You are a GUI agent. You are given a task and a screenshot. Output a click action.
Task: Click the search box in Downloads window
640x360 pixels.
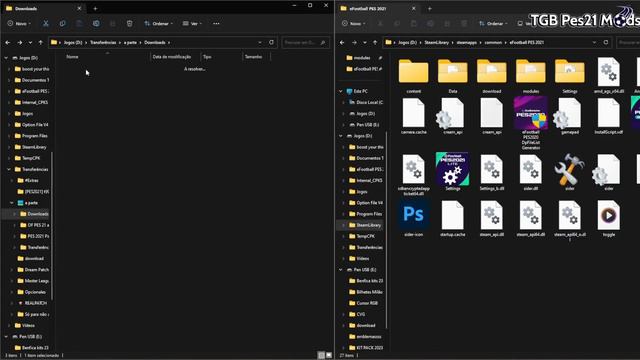pyautogui.click(x=305, y=42)
